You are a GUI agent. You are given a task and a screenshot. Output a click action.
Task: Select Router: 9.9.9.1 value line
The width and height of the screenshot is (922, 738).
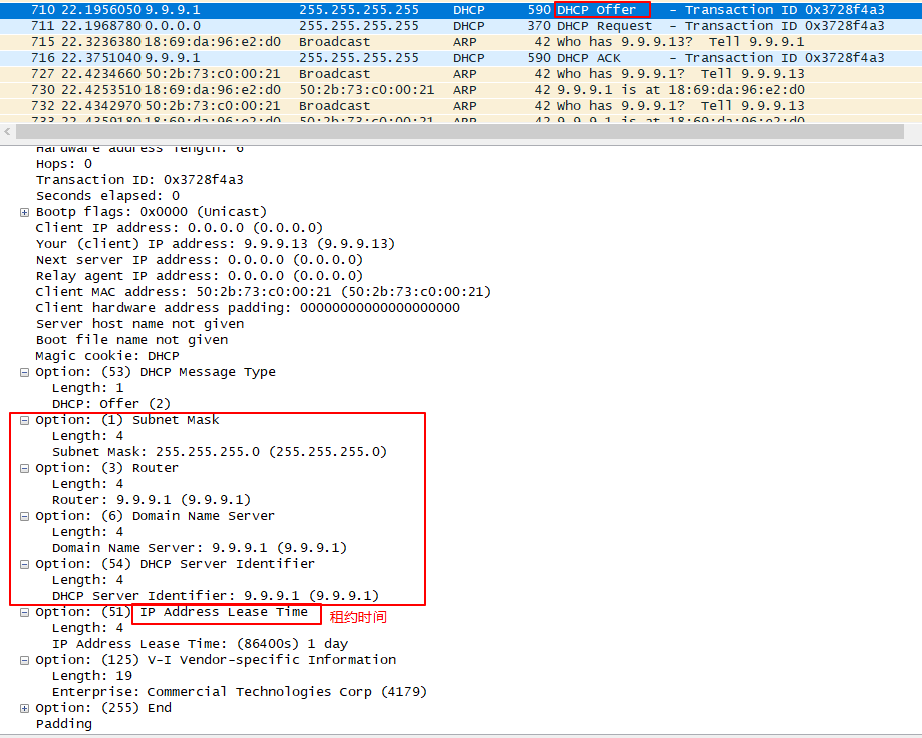pyautogui.click(x=151, y=500)
